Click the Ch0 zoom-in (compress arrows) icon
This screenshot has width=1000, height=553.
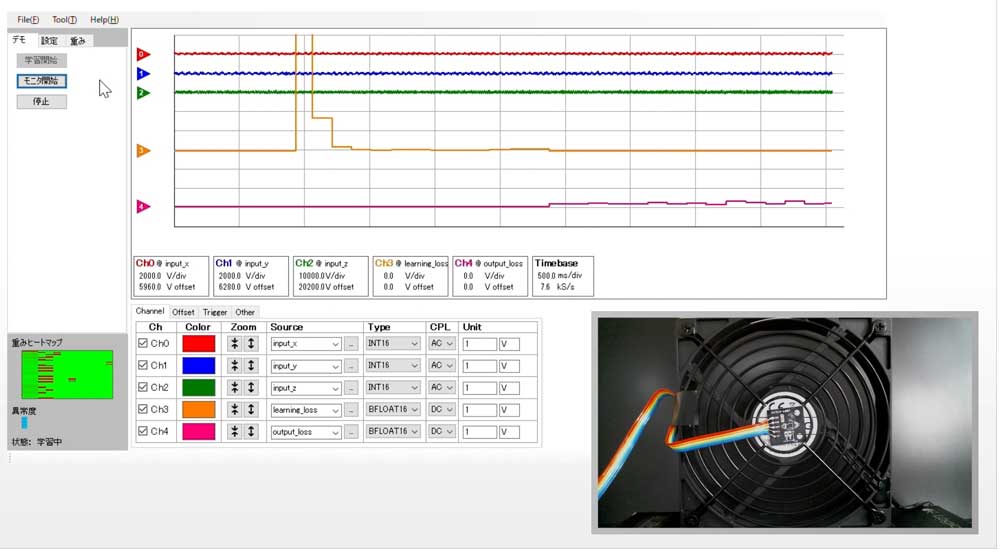pos(235,343)
